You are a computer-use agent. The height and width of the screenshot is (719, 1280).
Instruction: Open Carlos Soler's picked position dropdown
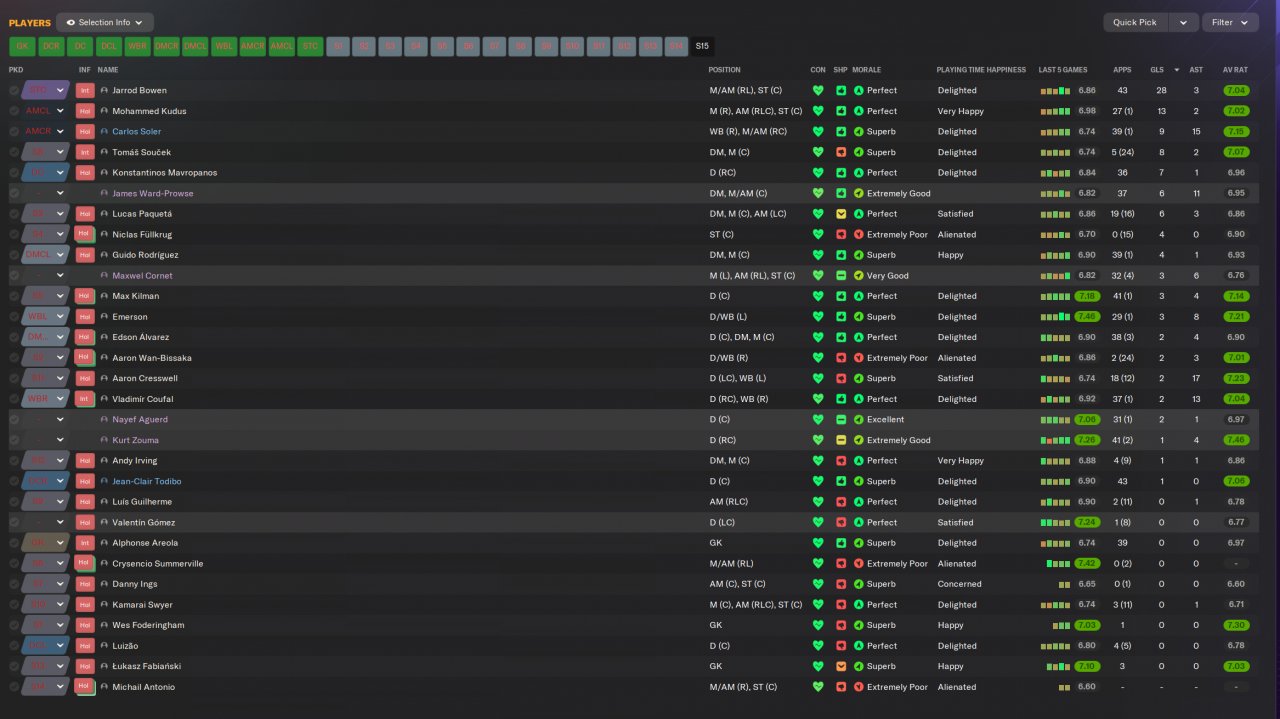(46, 131)
